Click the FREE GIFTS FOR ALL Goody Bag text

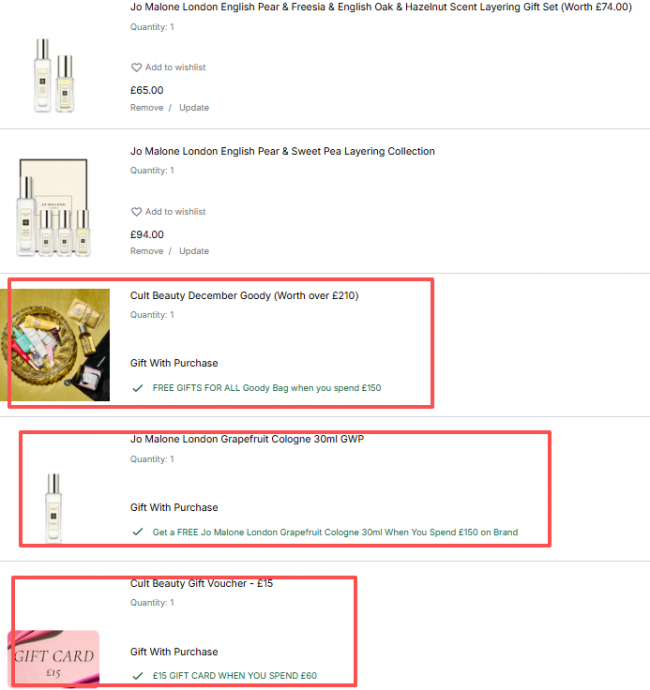point(267,388)
